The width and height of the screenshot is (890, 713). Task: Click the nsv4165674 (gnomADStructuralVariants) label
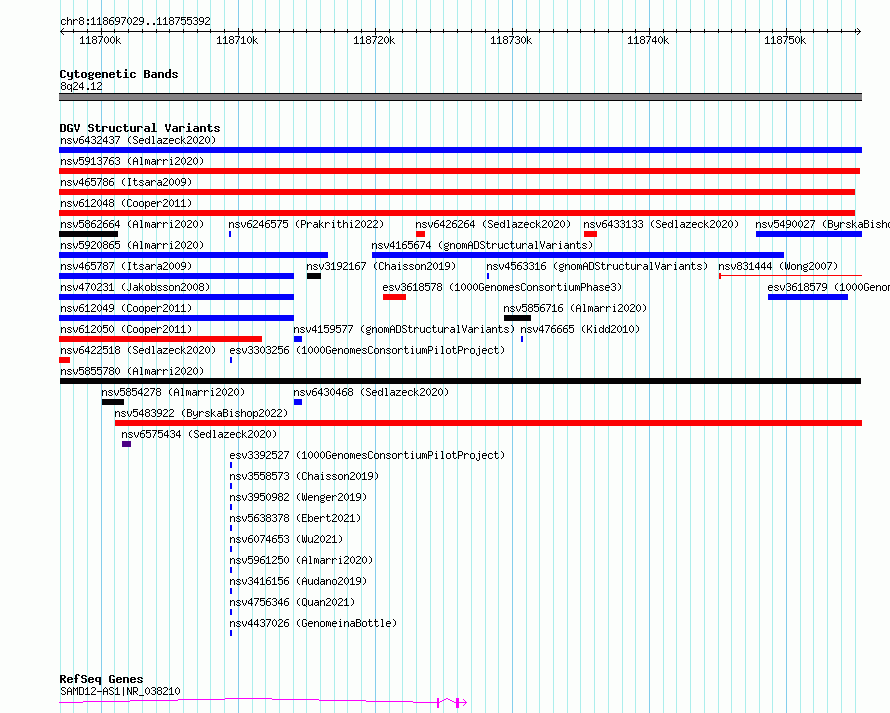coord(482,245)
